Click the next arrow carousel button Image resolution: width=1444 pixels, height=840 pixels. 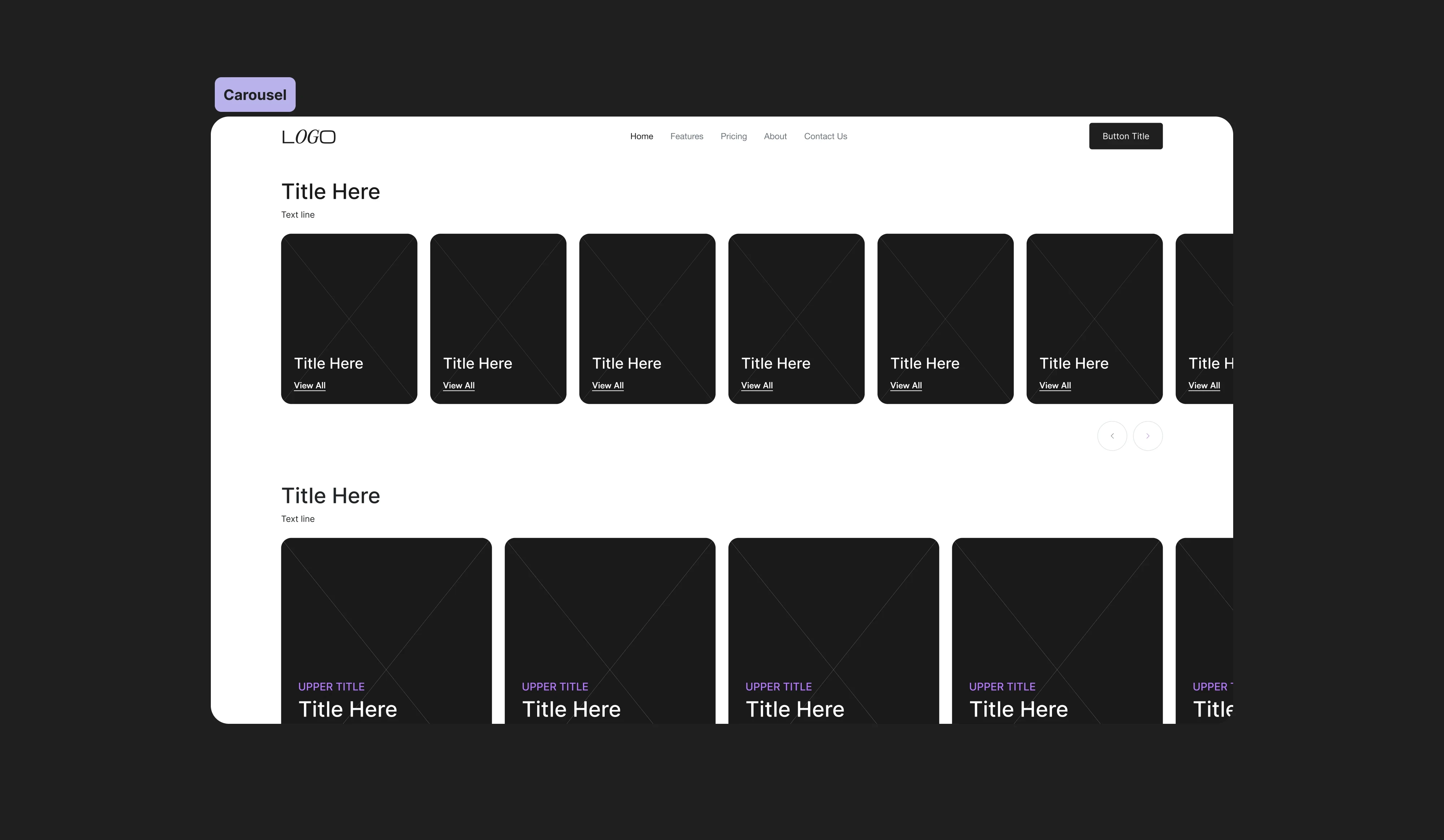coord(1147,436)
